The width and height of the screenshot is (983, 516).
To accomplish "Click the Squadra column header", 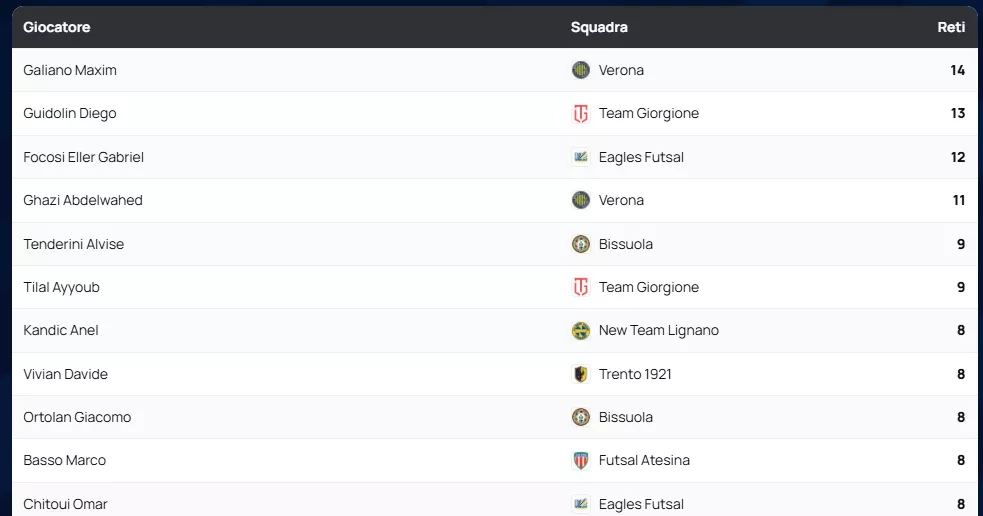I will point(599,27).
